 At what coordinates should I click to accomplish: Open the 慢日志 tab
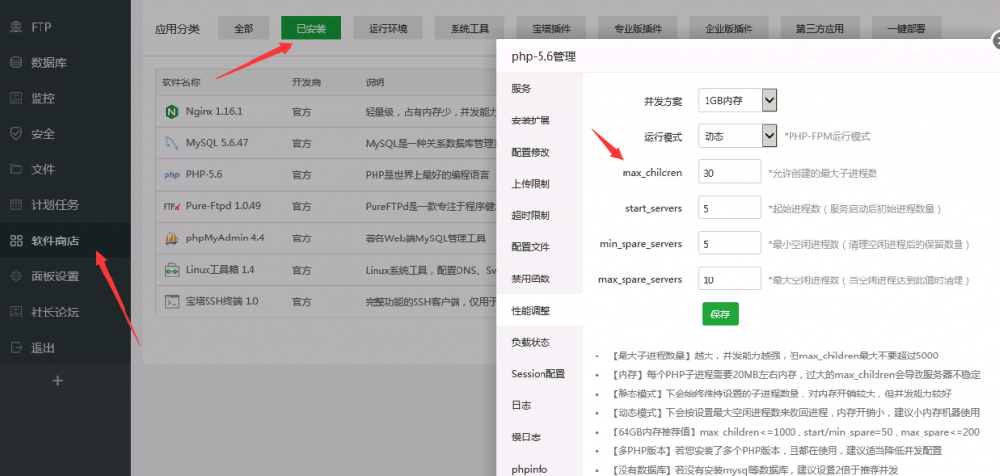point(540,437)
